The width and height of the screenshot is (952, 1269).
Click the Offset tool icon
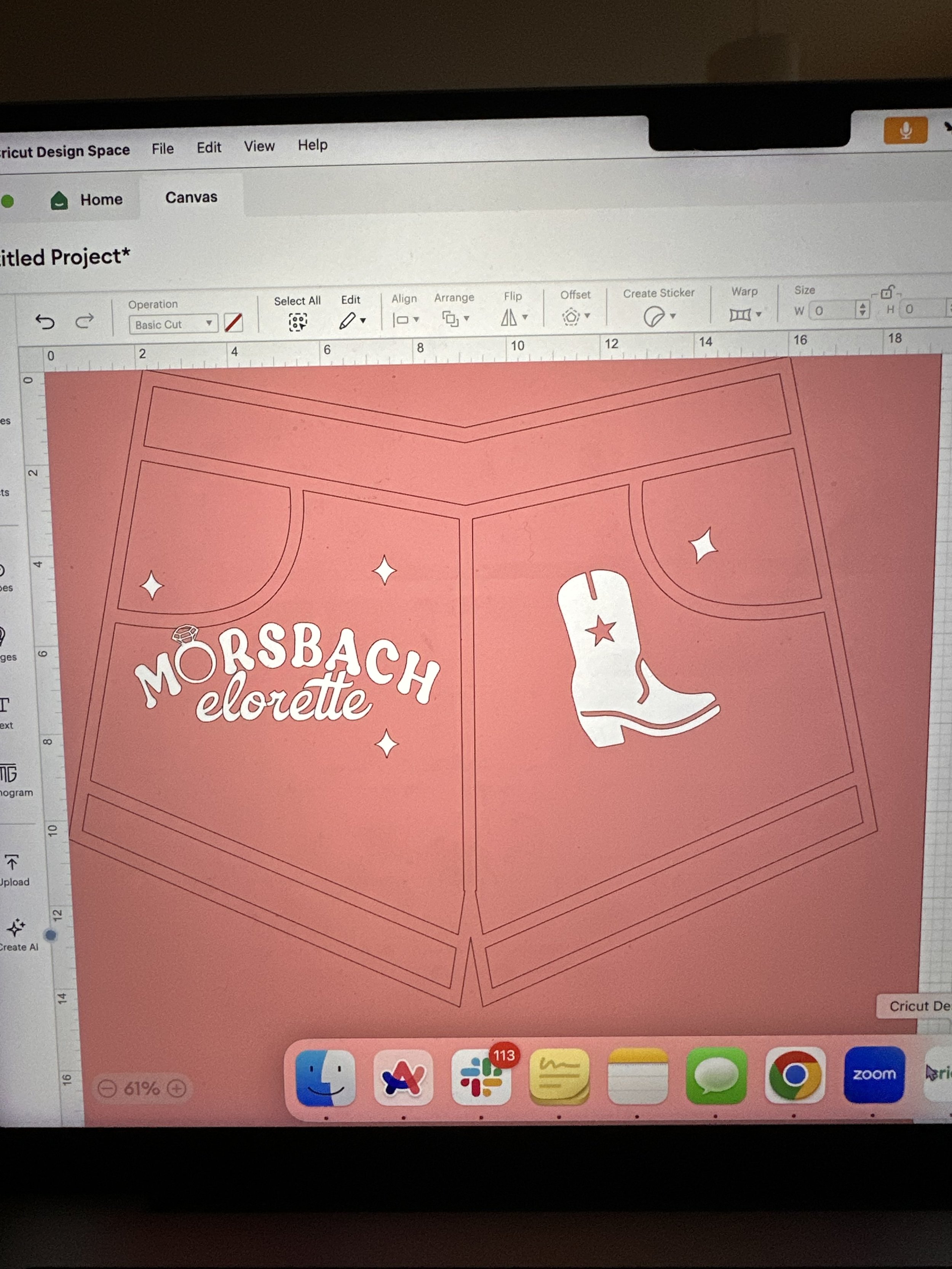pos(571,317)
